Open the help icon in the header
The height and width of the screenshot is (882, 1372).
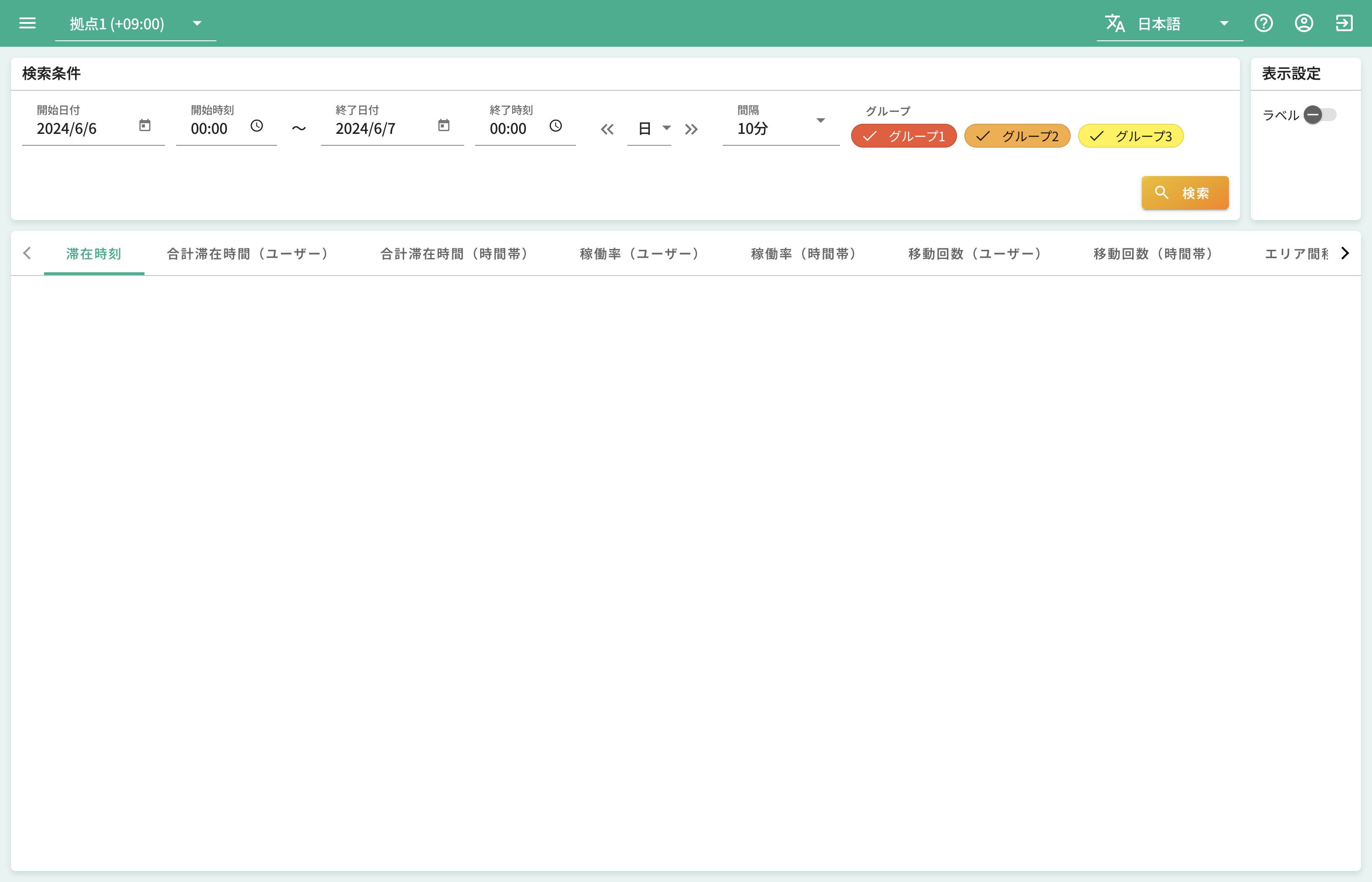pos(1263,23)
